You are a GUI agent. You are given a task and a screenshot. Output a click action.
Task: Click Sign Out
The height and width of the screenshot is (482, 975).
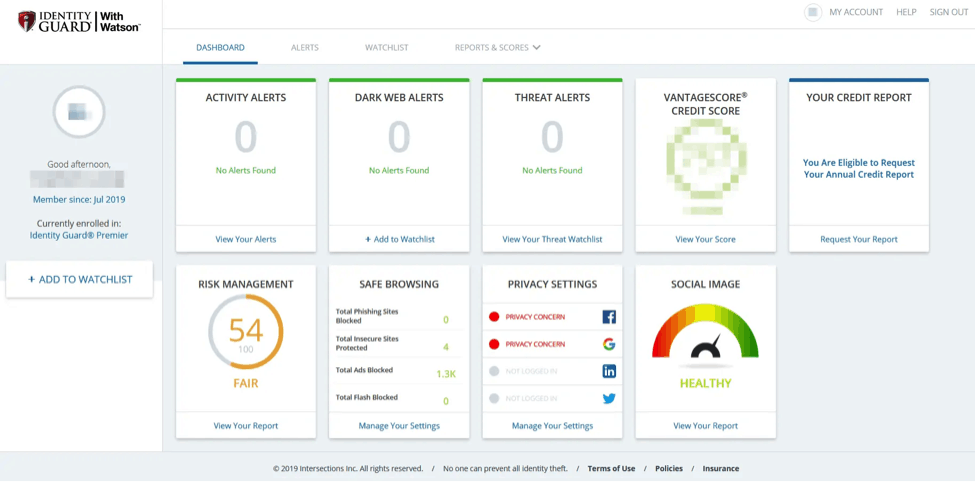tap(949, 12)
